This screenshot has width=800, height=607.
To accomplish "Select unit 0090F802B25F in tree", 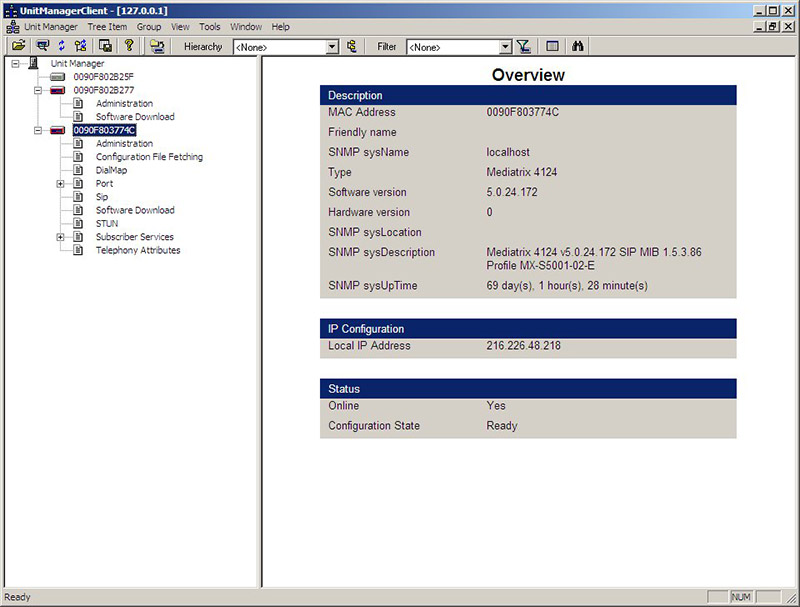I will pyautogui.click(x=104, y=77).
